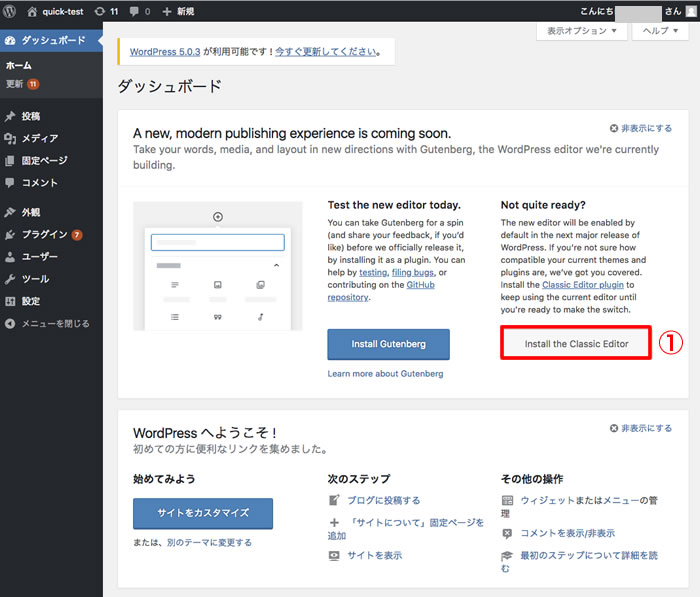This screenshot has height=597, width=700.
Task: Open the ツール (Tools) menu
Action: pyautogui.click(x=35, y=279)
